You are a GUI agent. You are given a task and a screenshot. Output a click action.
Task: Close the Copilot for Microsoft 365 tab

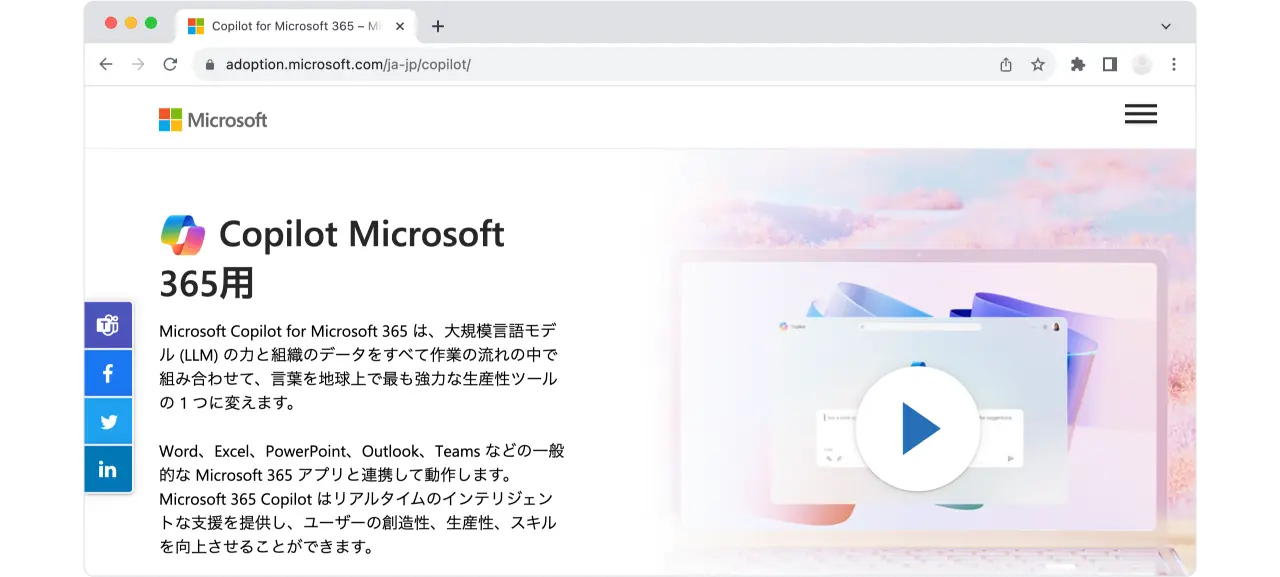[400, 26]
